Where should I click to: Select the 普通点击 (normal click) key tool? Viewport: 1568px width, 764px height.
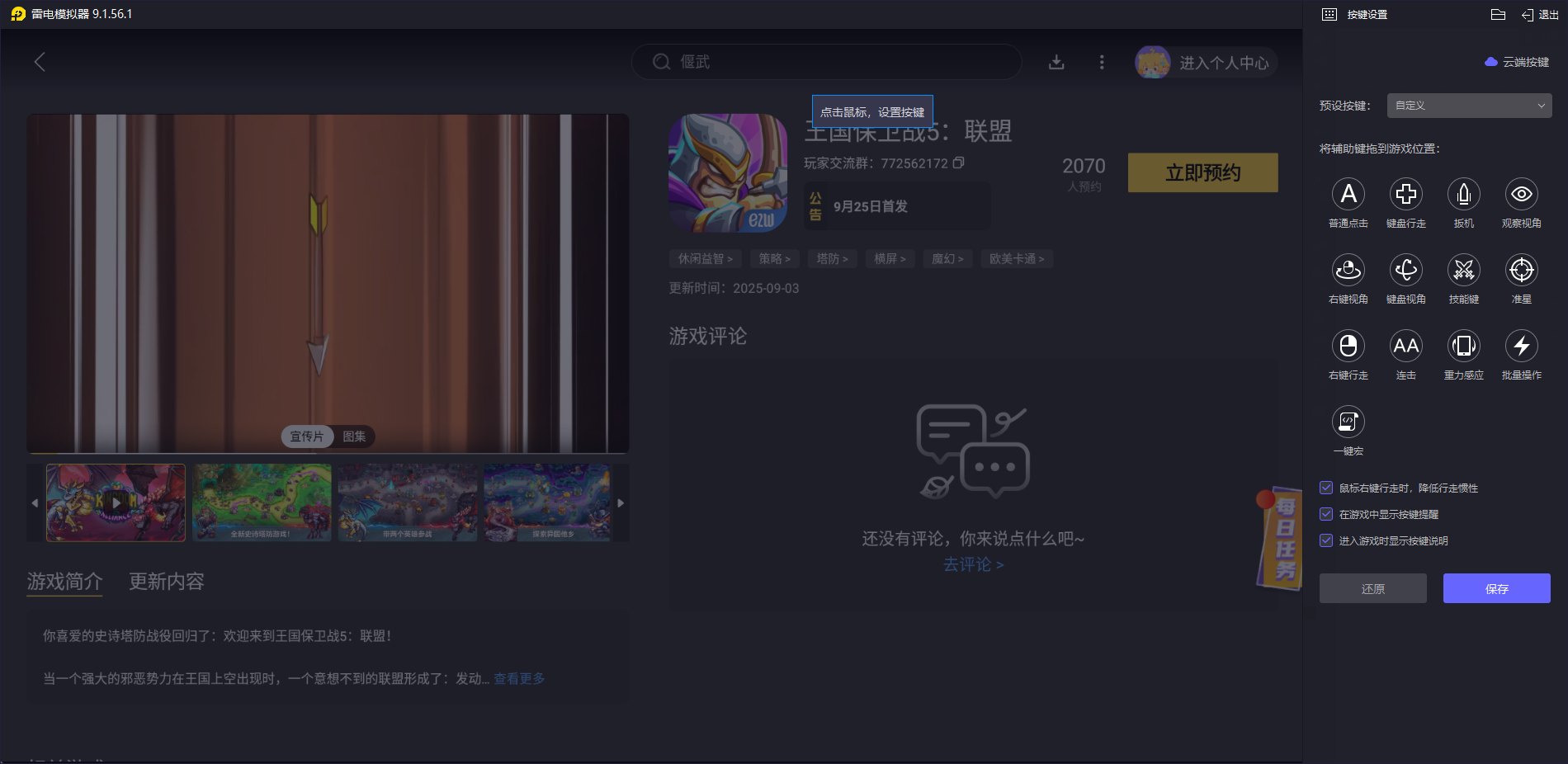(x=1348, y=195)
